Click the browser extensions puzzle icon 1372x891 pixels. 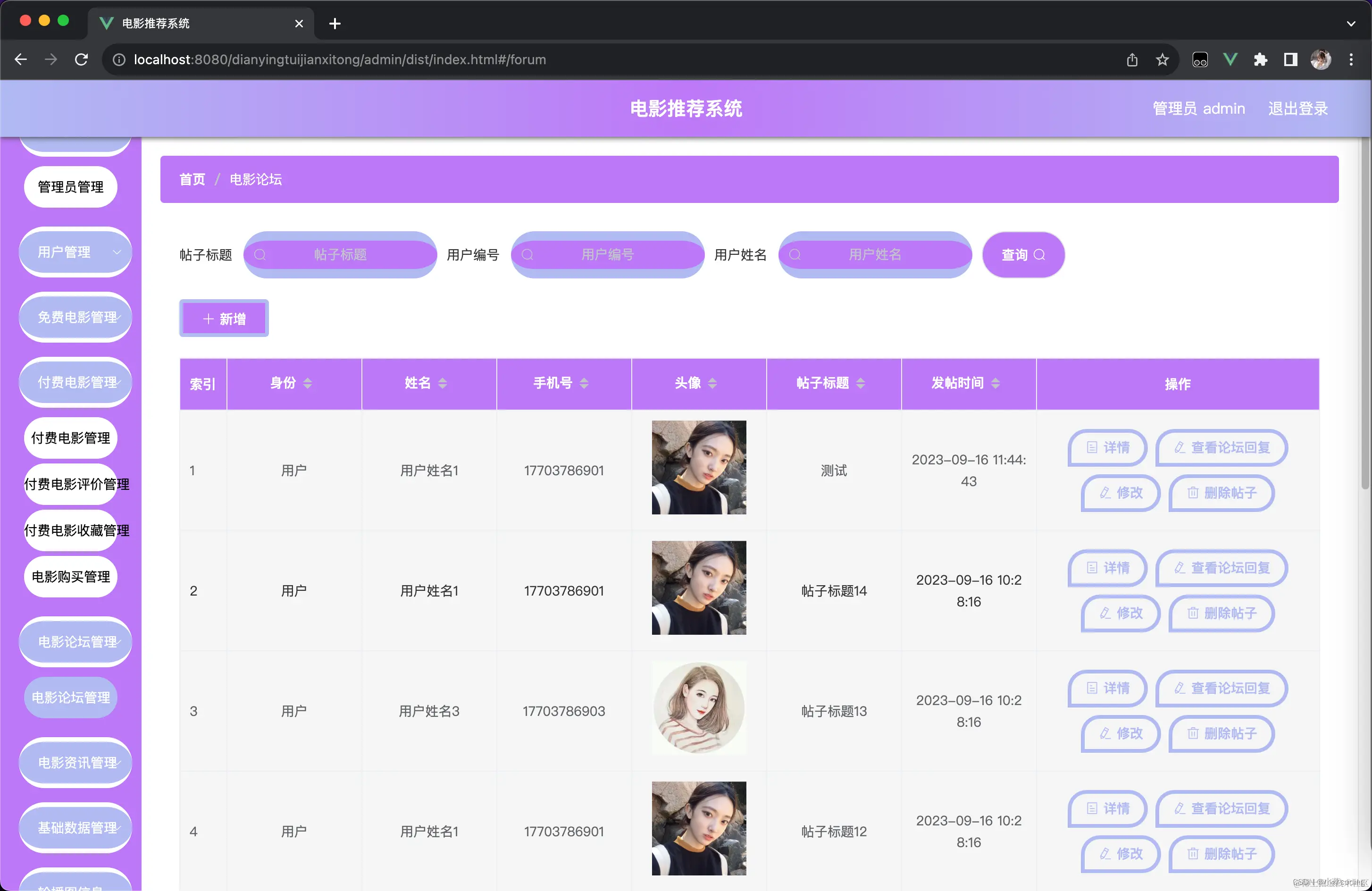click(x=1261, y=59)
